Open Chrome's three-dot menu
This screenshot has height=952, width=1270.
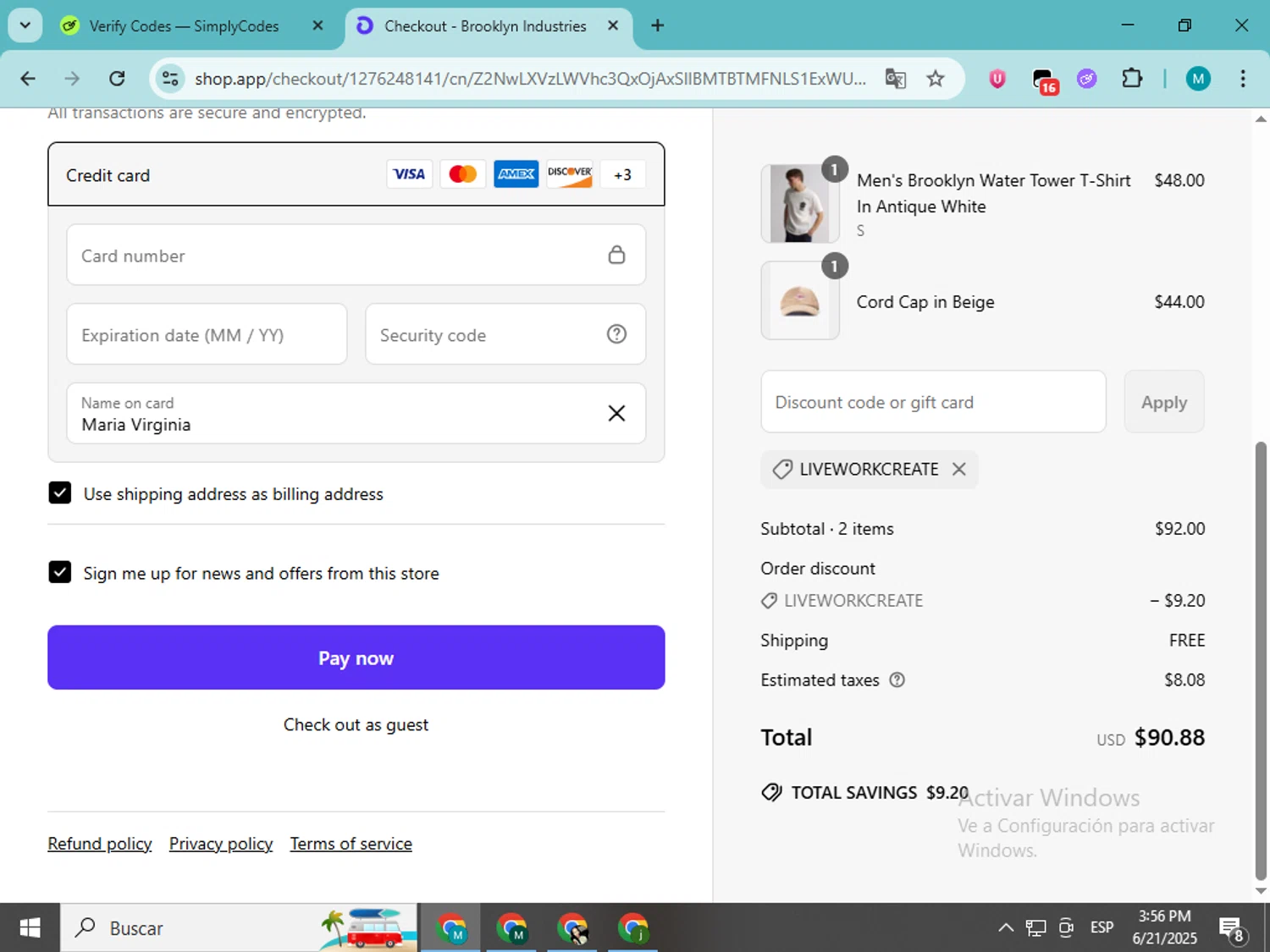pos(1243,79)
